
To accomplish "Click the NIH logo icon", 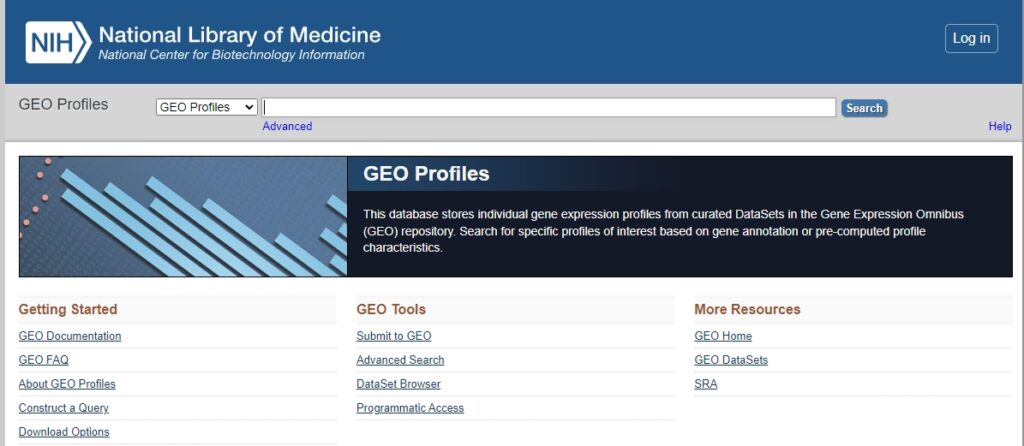I will [58, 42].
